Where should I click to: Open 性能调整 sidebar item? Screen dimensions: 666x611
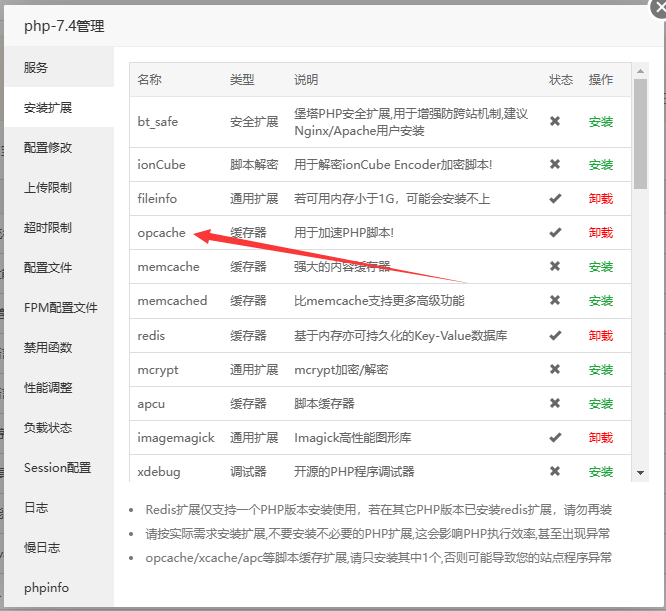coord(59,387)
